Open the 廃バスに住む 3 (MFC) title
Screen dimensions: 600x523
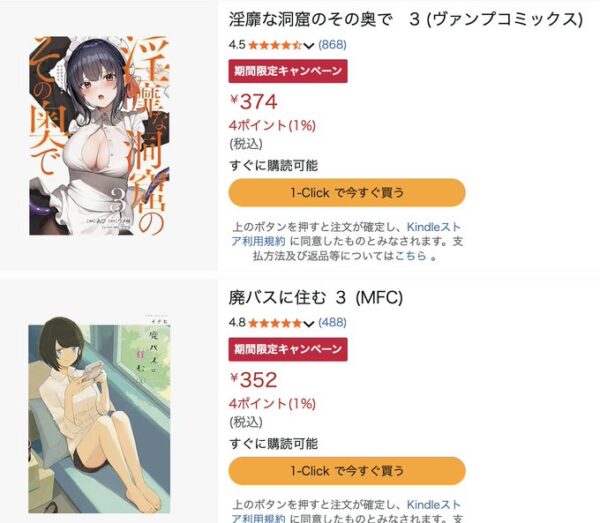(x=316, y=297)
